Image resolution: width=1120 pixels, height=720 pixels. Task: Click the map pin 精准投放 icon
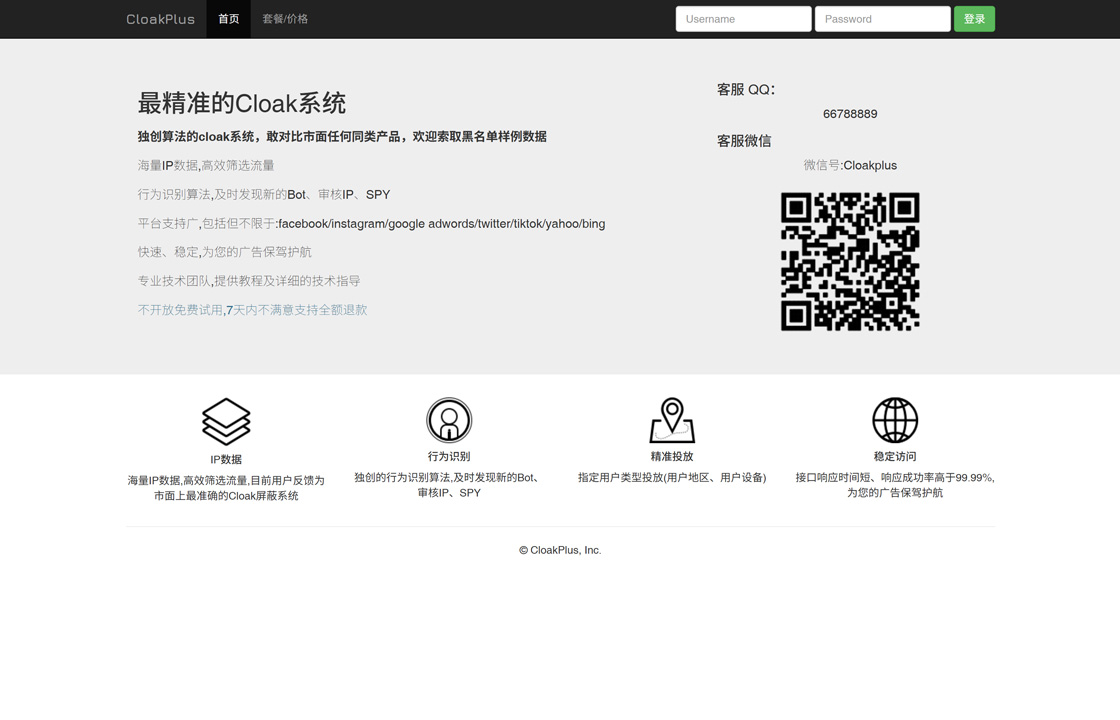pos(672,420)
